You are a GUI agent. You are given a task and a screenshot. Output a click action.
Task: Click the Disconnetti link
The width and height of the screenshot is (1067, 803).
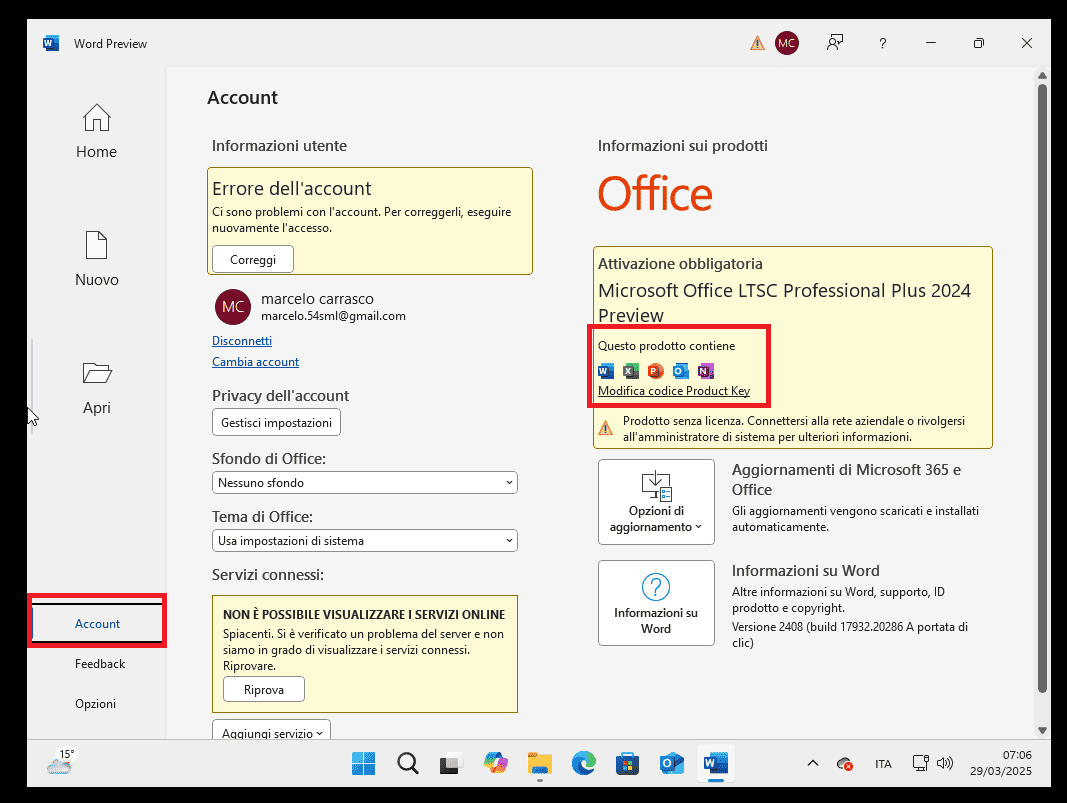pyautogui.click(x=242, y=341)
